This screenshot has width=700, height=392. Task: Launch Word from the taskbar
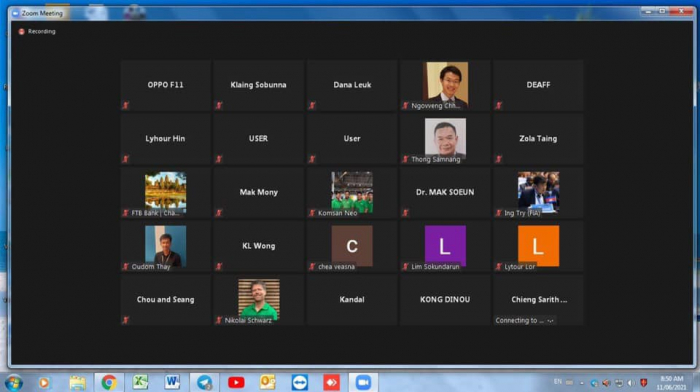click(x=172, y=383)
